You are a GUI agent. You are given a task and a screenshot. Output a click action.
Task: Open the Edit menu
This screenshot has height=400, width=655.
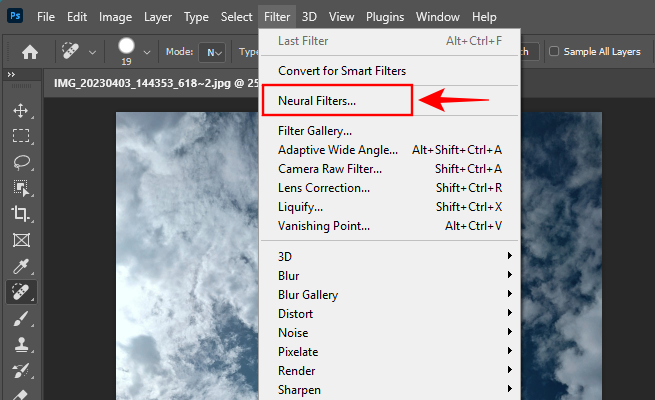click(77, 17)
